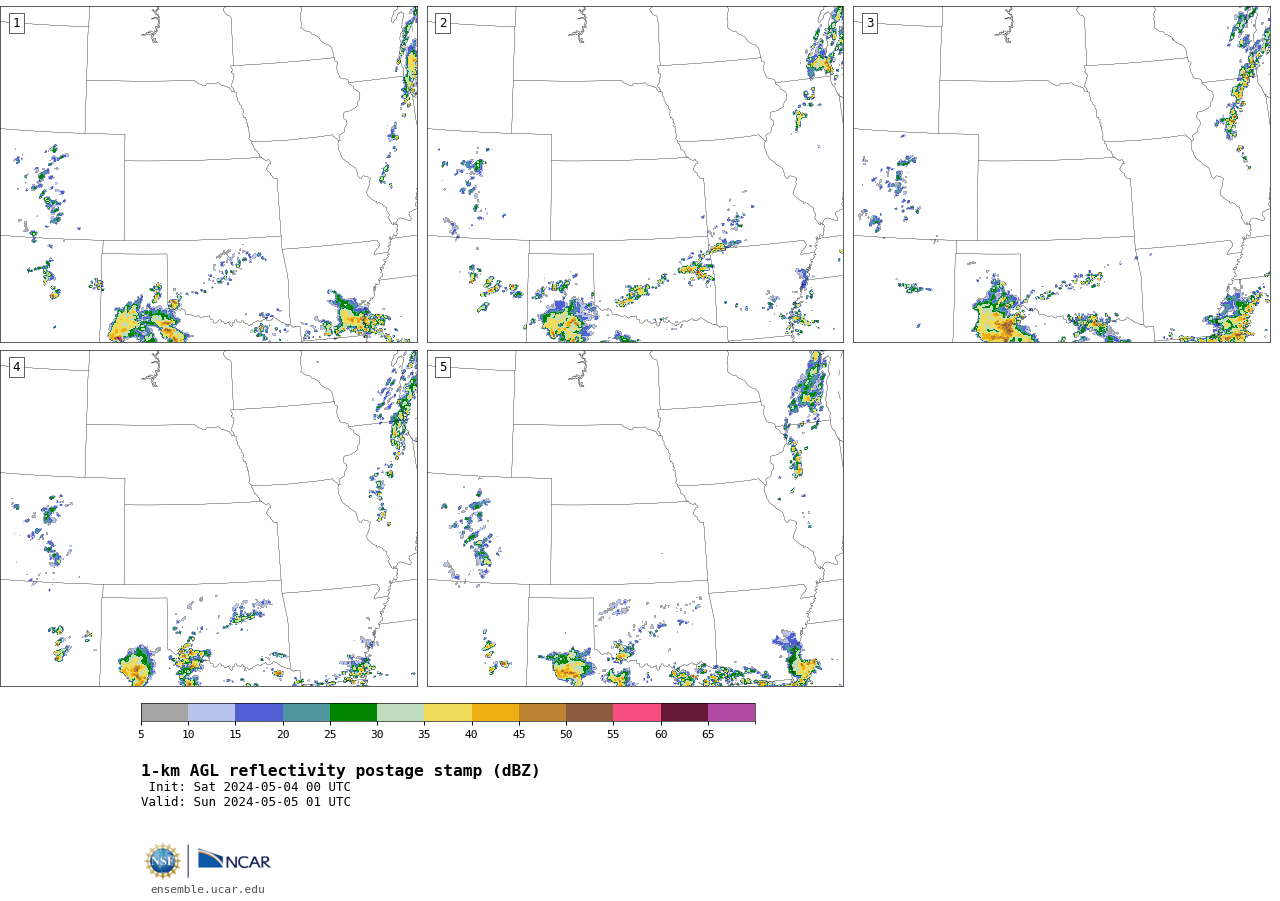
Task: Click the purple 65+ dBZ color swatch
Action: point(732,713)
